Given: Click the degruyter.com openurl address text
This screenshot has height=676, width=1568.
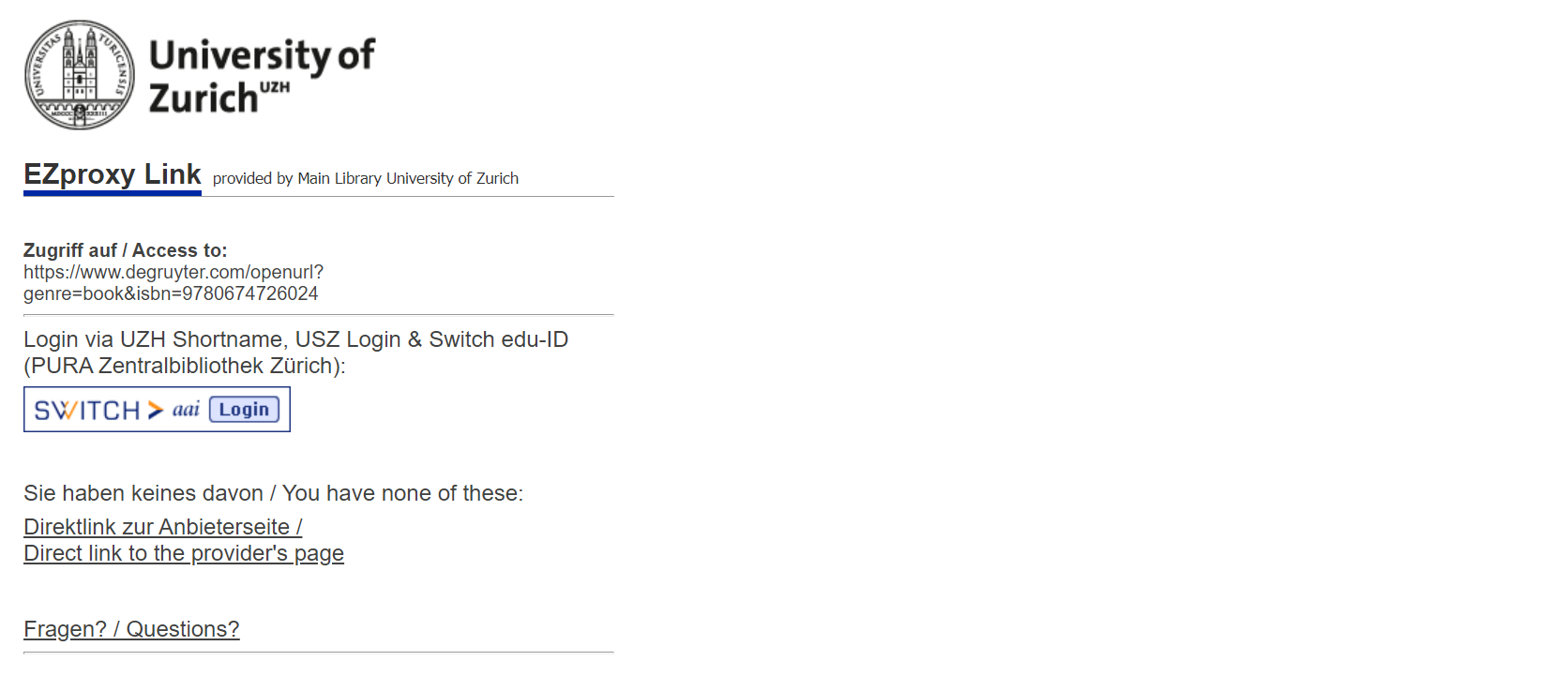Looking at the screenshot, I should [173, 272].
